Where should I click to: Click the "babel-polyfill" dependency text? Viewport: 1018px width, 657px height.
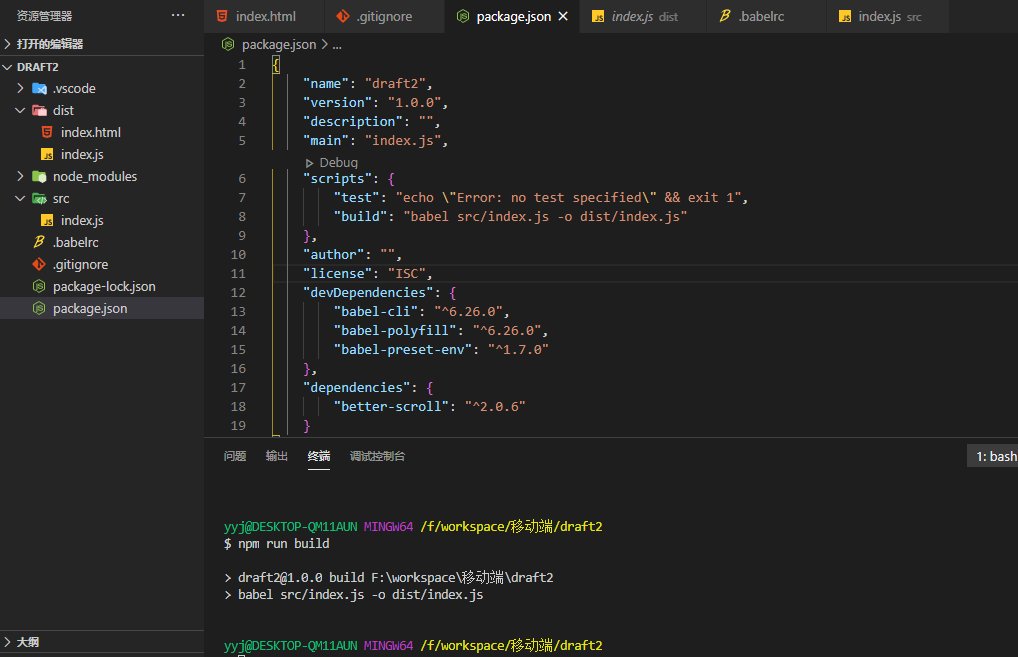click(395, 330)
